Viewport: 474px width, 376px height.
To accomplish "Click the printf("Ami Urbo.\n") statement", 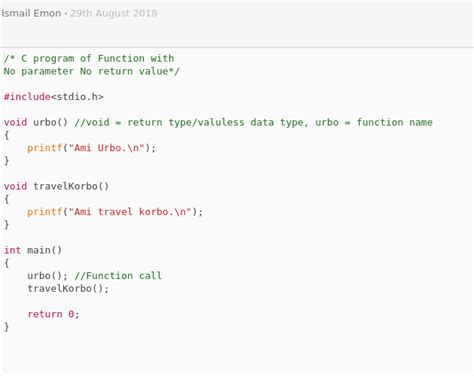I will [x=92, y=148].
